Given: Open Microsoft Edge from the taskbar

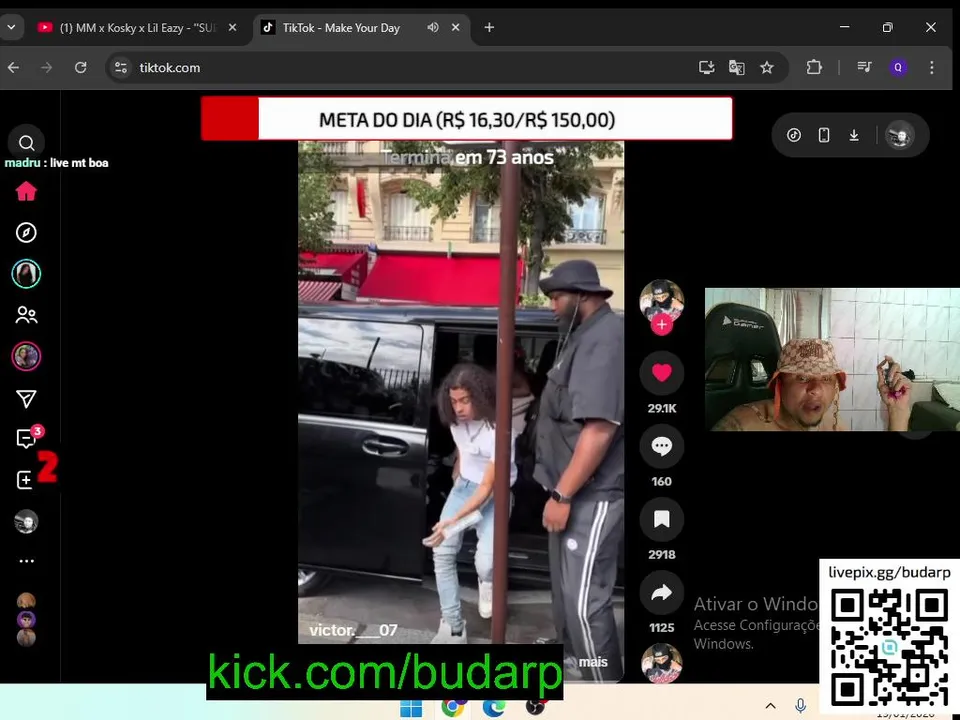Looking at the screenshot, I should click(x=493, y=708).
